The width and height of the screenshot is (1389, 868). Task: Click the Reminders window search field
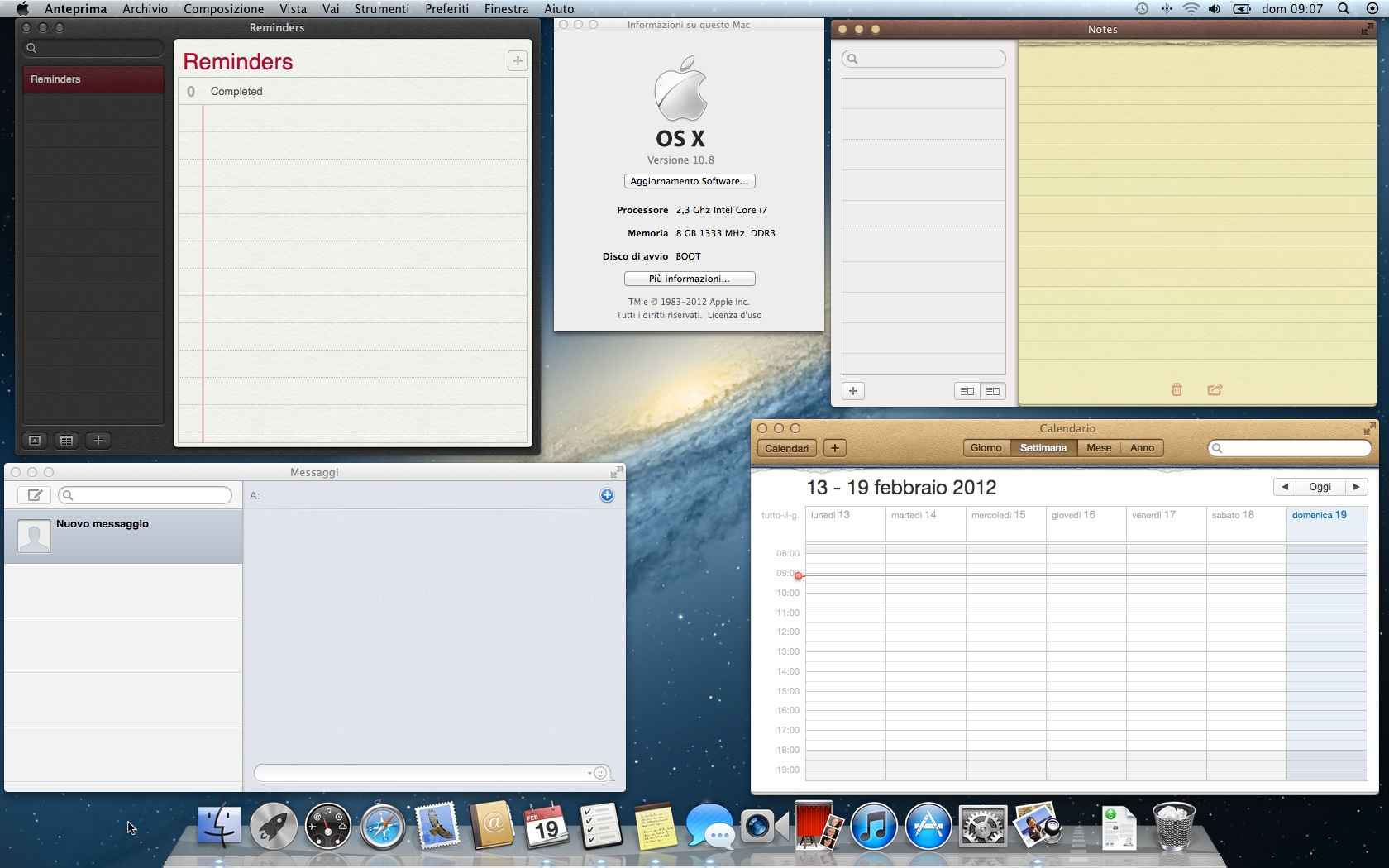(93, 48)
